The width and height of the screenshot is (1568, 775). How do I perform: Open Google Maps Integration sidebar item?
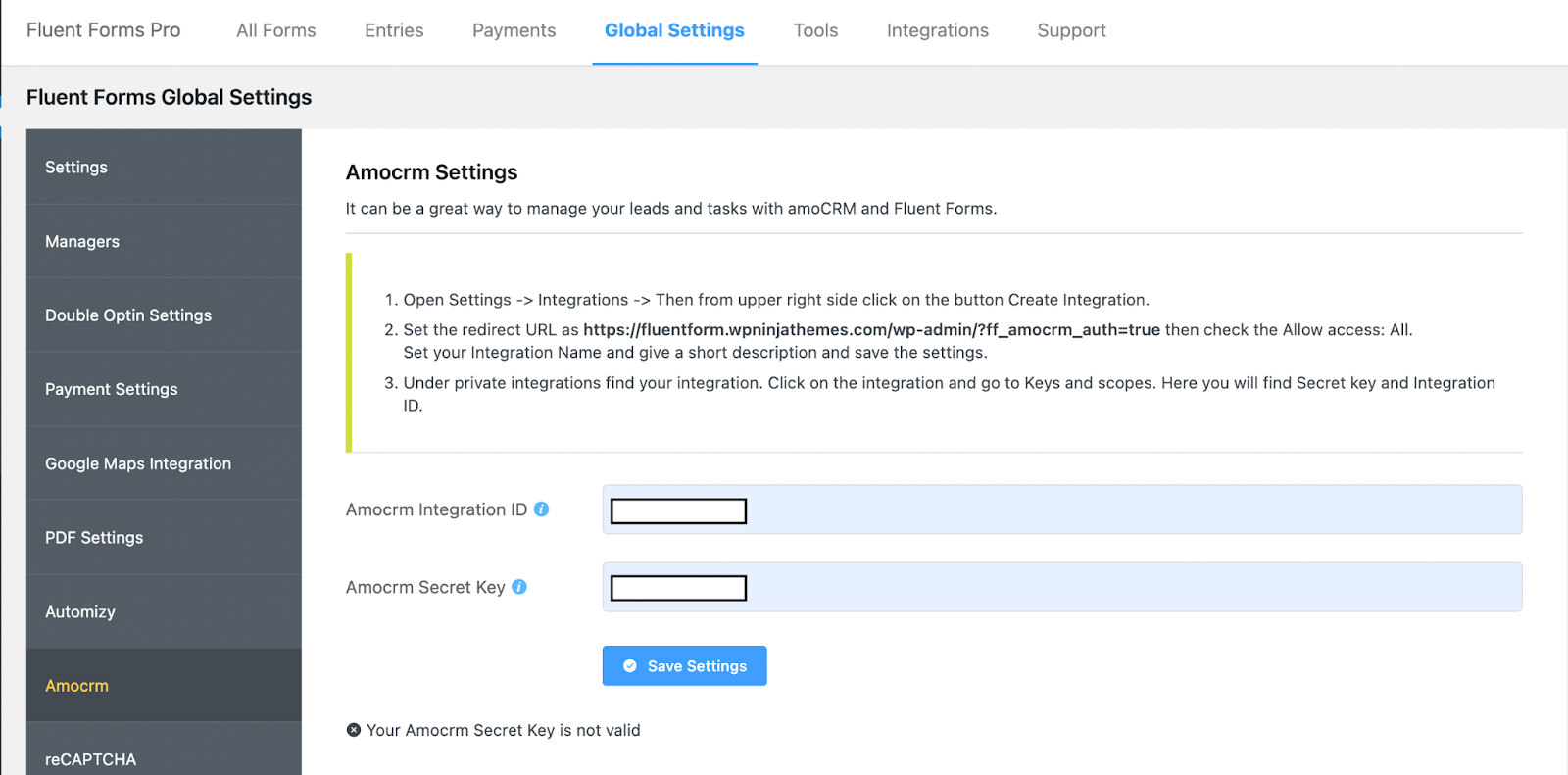[164, 463]
